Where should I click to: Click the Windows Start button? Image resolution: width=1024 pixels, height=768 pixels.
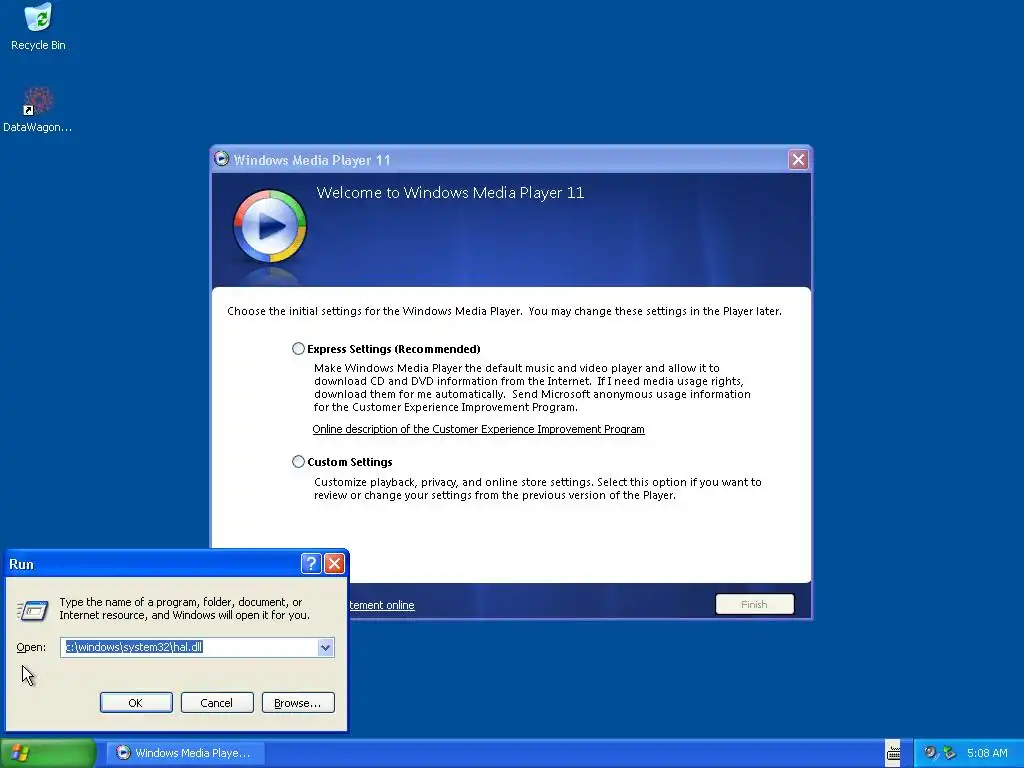[48, 753]
